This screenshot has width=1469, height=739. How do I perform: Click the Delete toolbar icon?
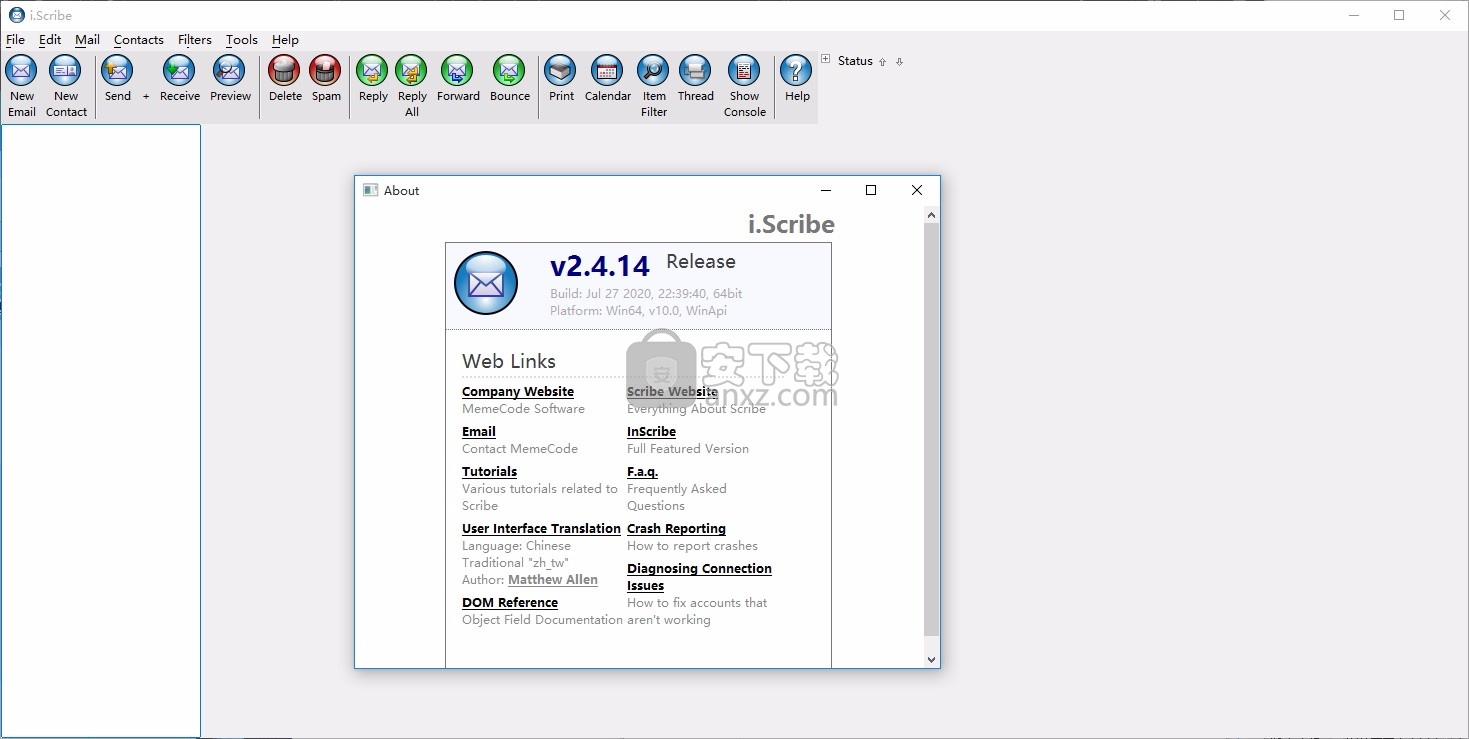coord(285,71)
